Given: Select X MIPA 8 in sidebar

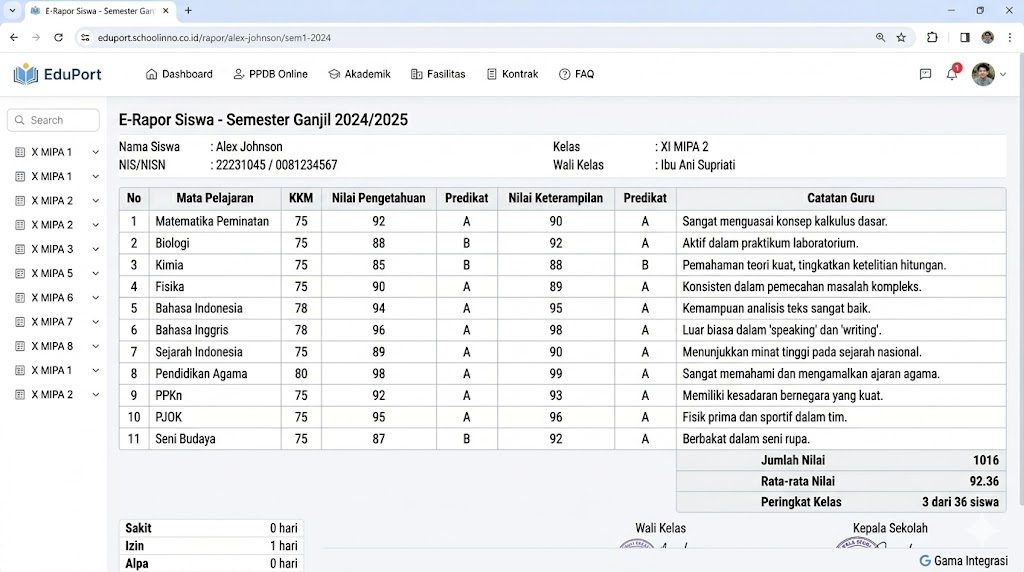Looking at the screenshot, I should pos(52,346).
